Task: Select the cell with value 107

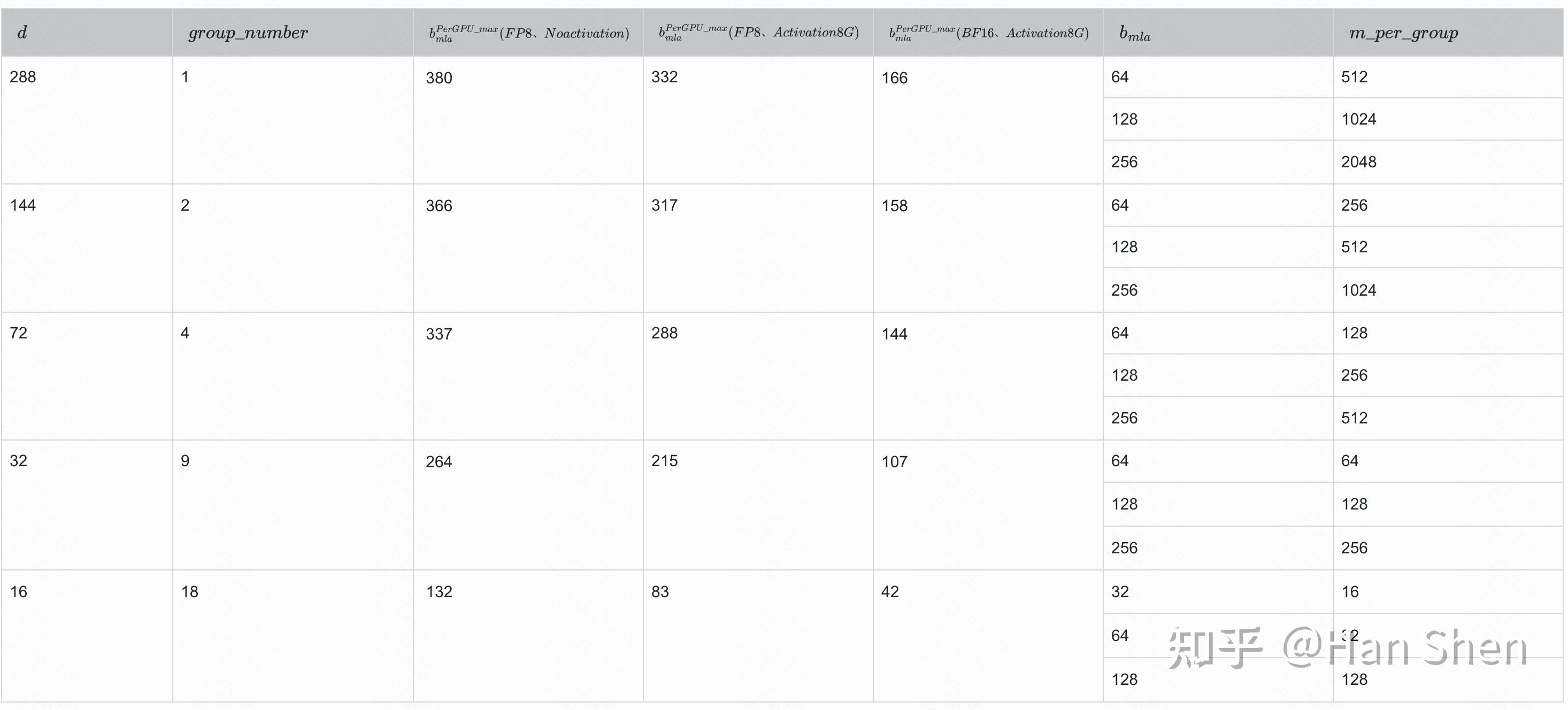Action: point(894,462)
